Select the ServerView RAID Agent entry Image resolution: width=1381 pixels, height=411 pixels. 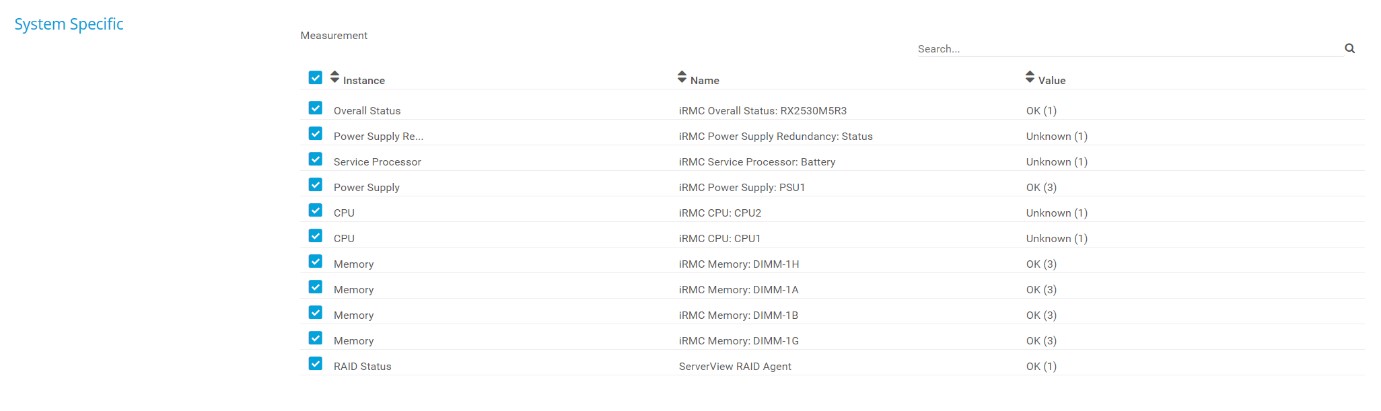tap(734, 366)
